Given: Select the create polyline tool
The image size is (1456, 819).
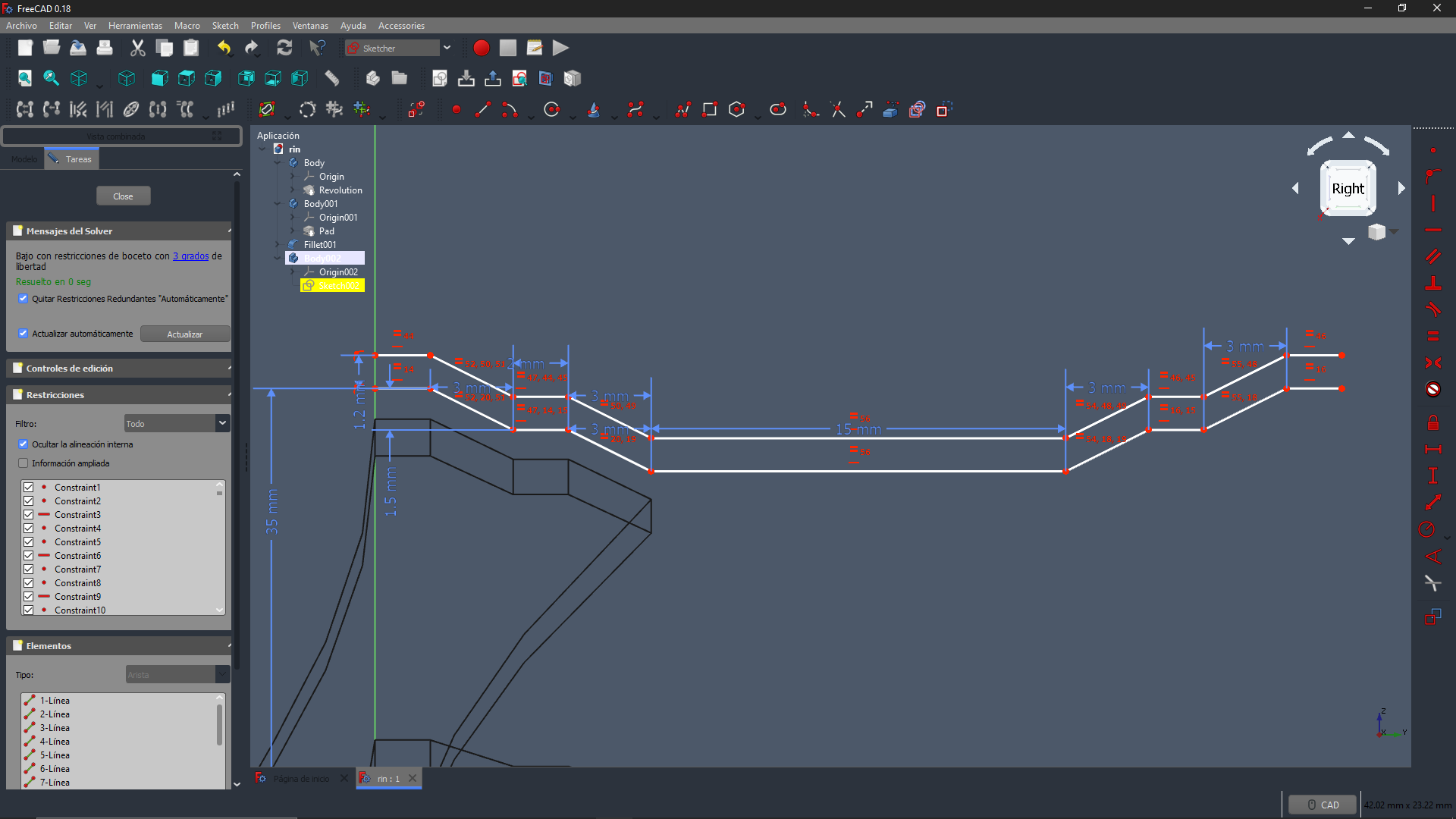Looking at the screenshot, I should pos(682,109).
